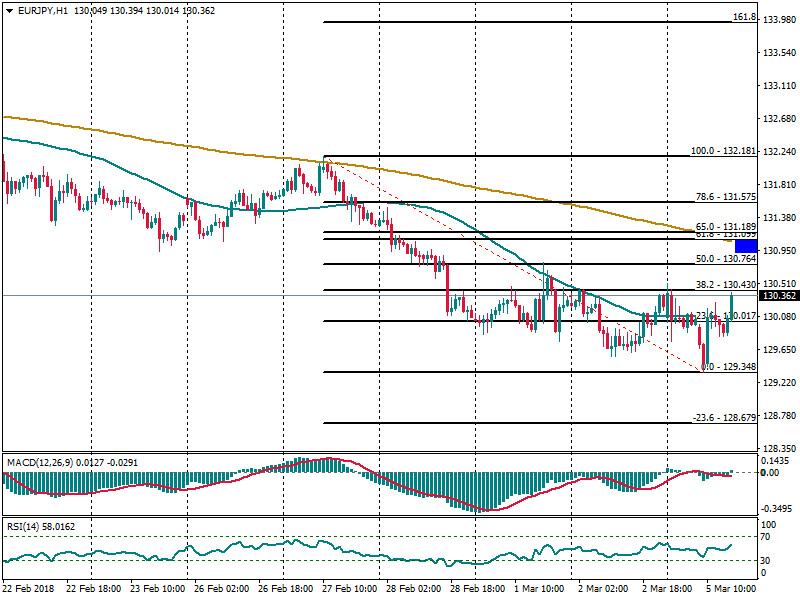This screenshot has width=800, height=600.
Task: Select the 78.6 - 131.575 Fibonacci label
Action: [723, 197]
